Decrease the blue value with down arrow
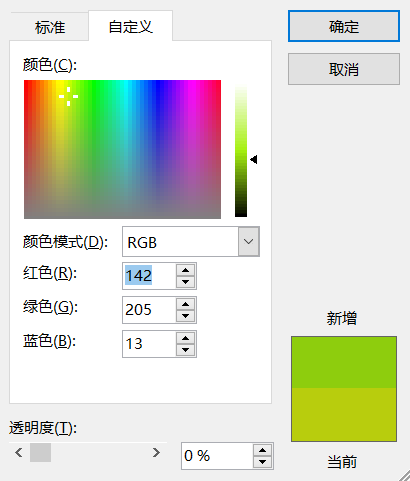Viewport: 410px width, 481px height. coord(186,350)
